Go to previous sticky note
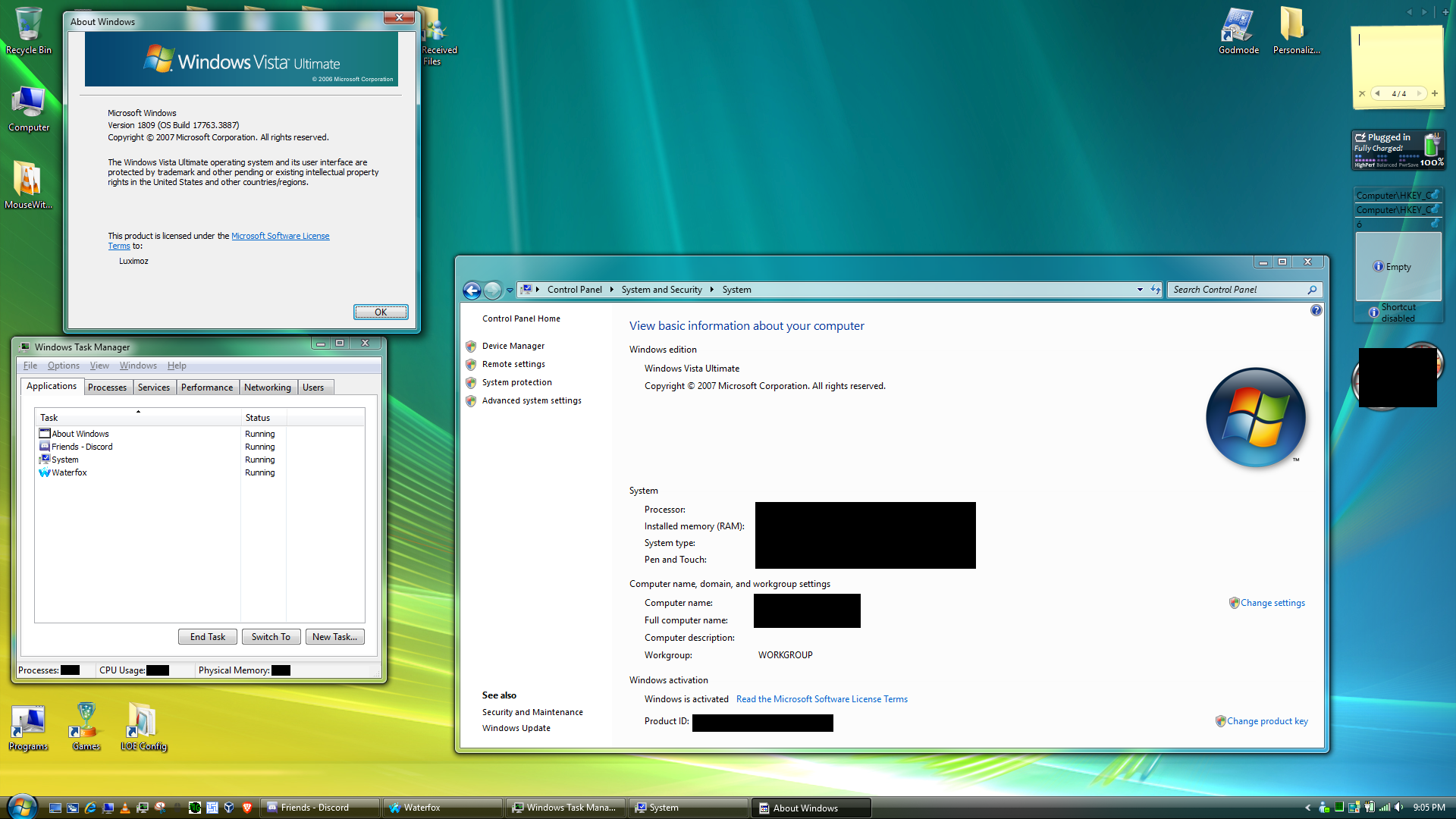1456x819 pixels. click(1377, 93)
